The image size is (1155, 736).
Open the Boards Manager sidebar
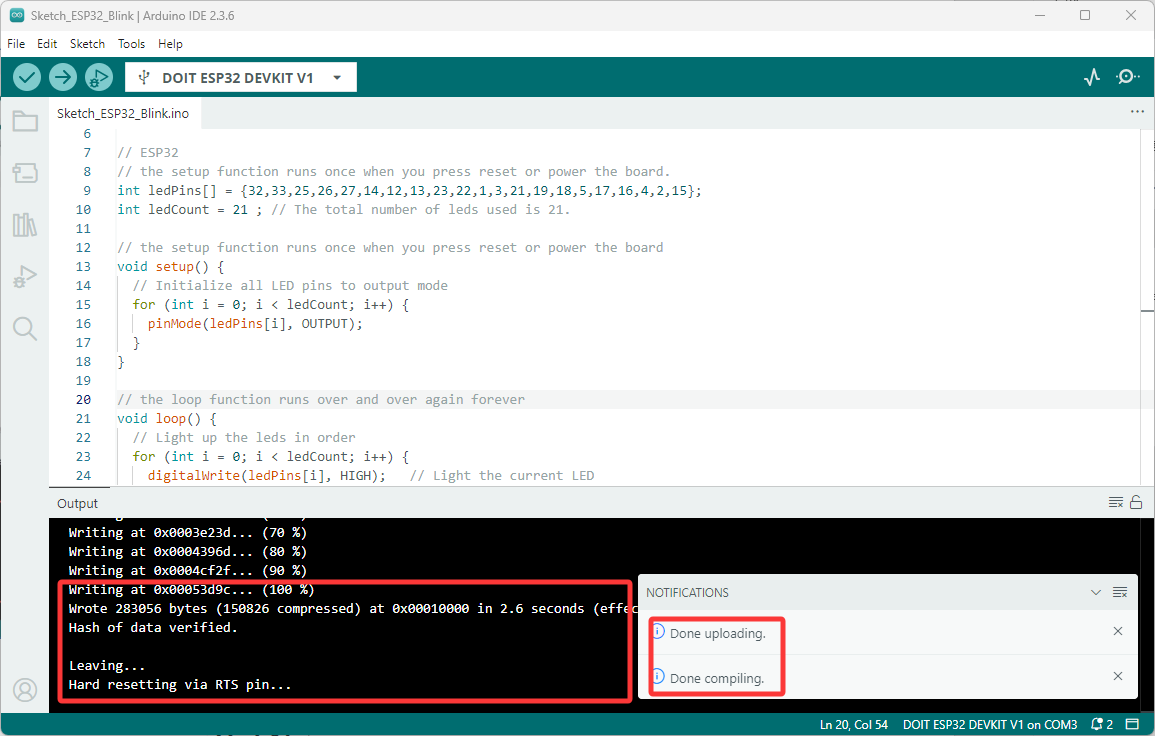25,173
